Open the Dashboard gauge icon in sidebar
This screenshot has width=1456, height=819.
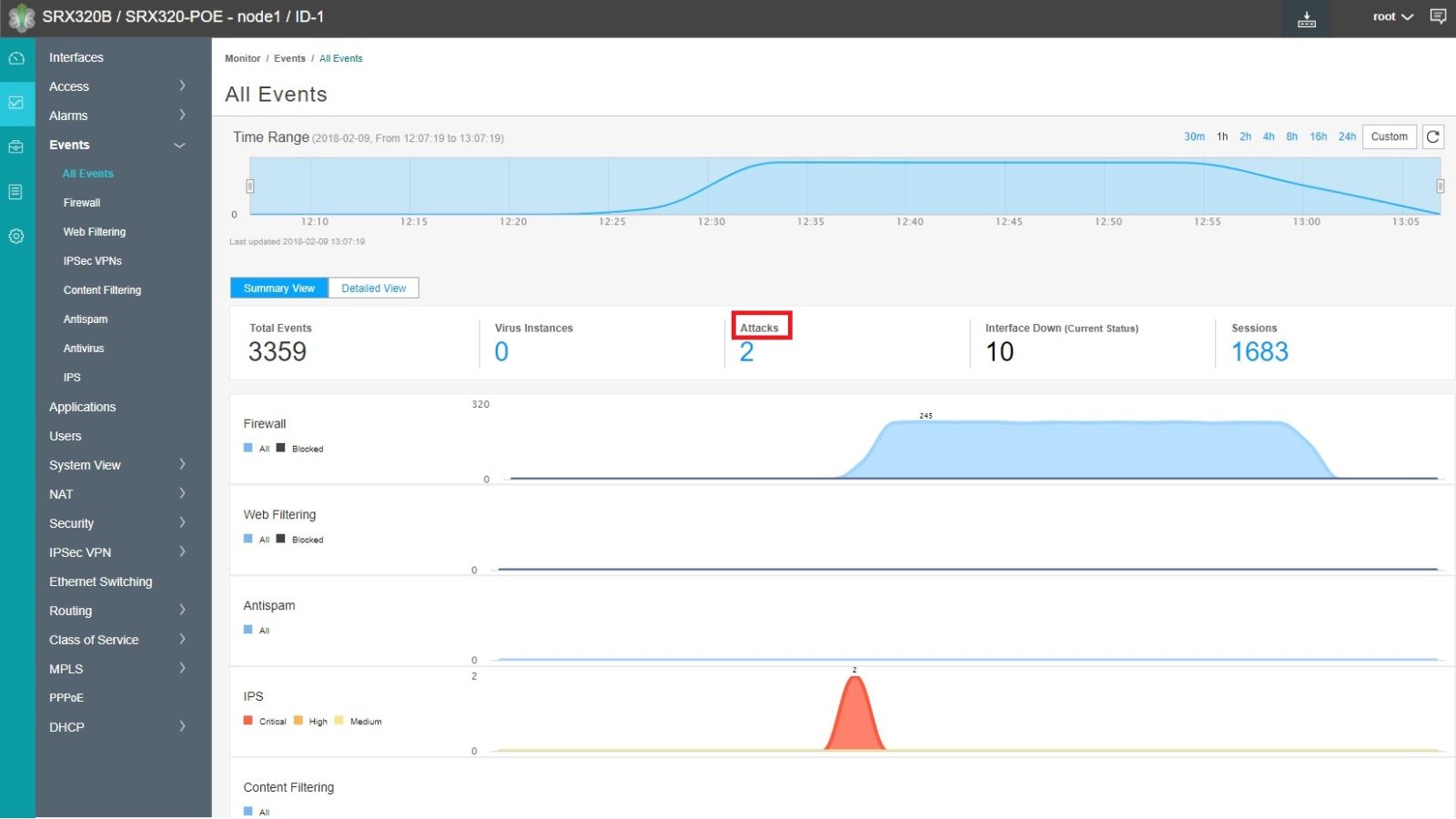click(x=16, y=56)
